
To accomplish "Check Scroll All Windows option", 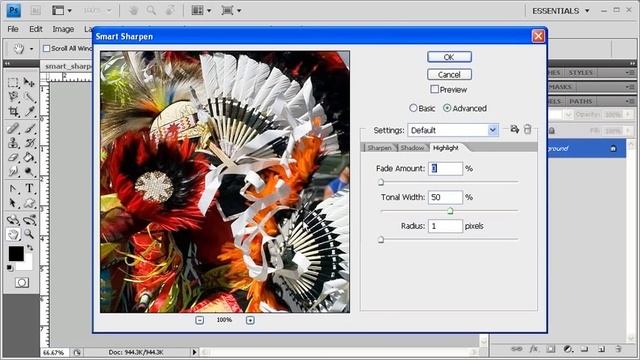I will pos(47,49).
